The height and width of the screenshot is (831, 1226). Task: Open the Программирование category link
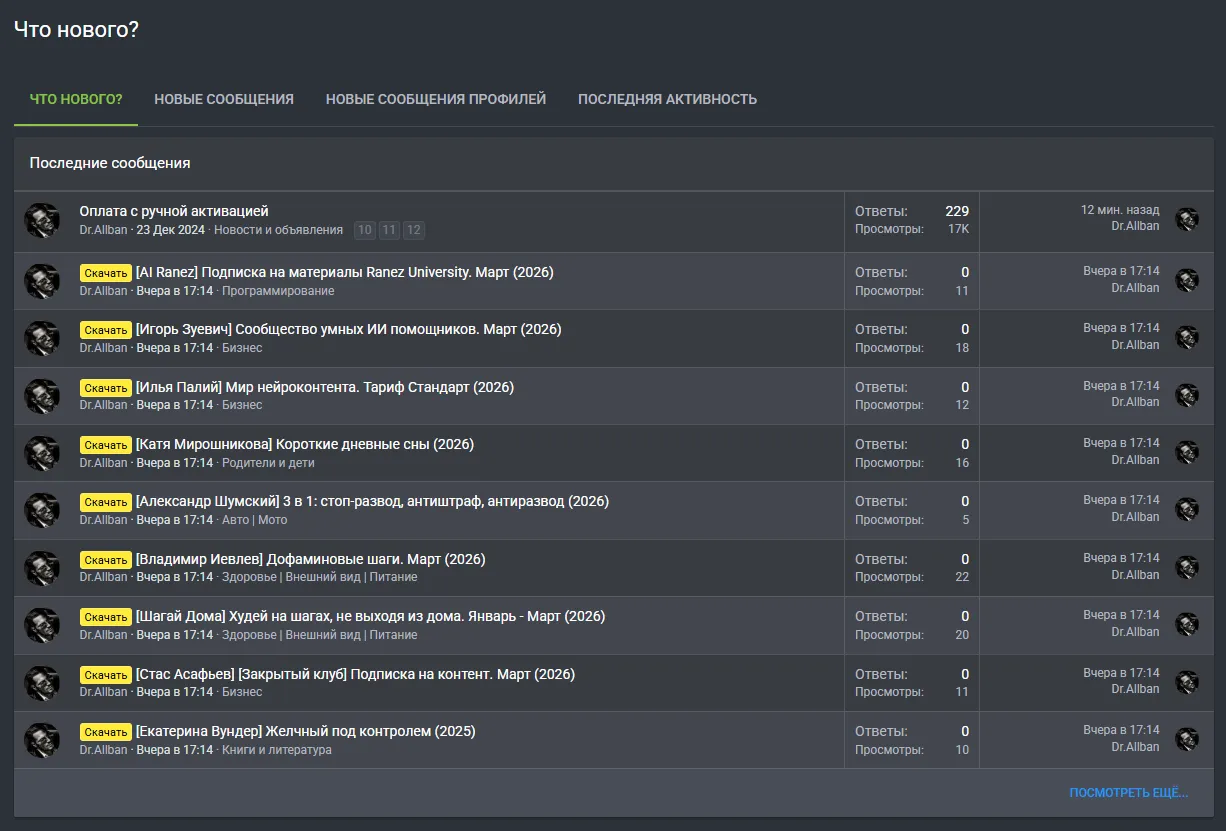point(278,291)
